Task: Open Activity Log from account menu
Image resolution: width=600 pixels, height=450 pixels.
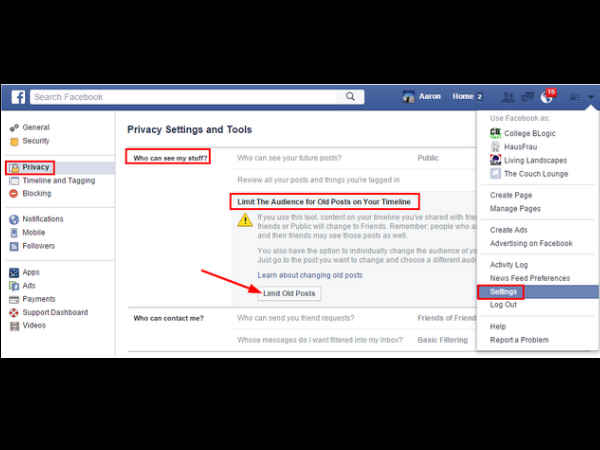Action: (509, 265)
